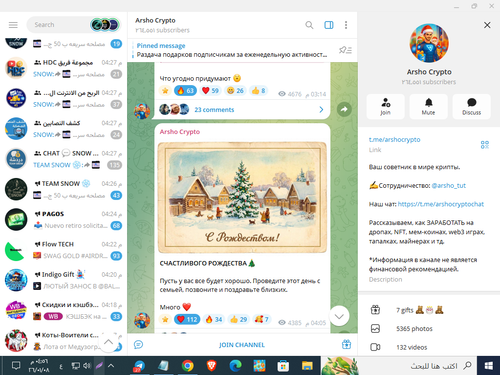Toggle the party 7 reaction
500x375 pixels.
tap(262, 319)
